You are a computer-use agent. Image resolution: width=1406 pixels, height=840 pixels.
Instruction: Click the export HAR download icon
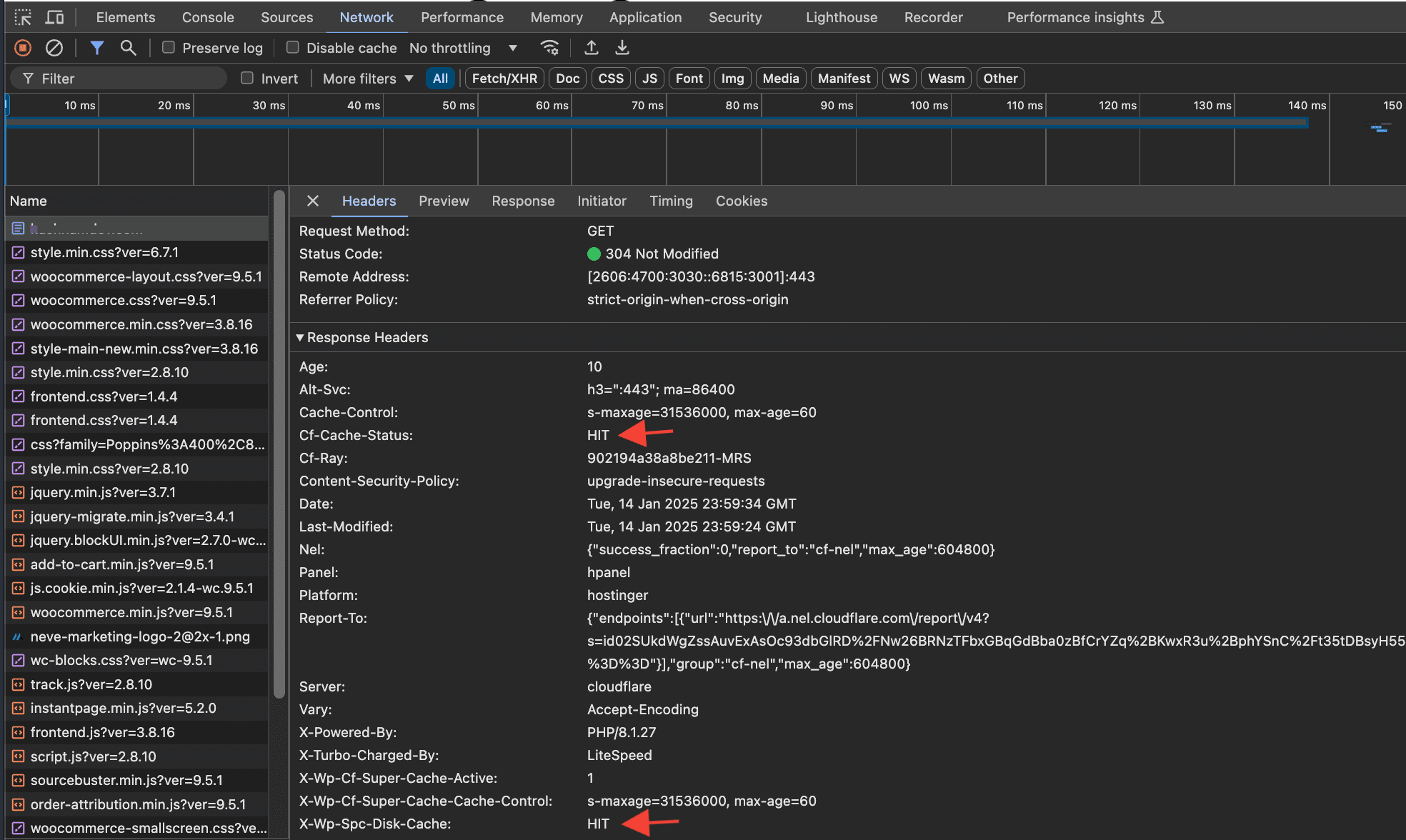622,48
